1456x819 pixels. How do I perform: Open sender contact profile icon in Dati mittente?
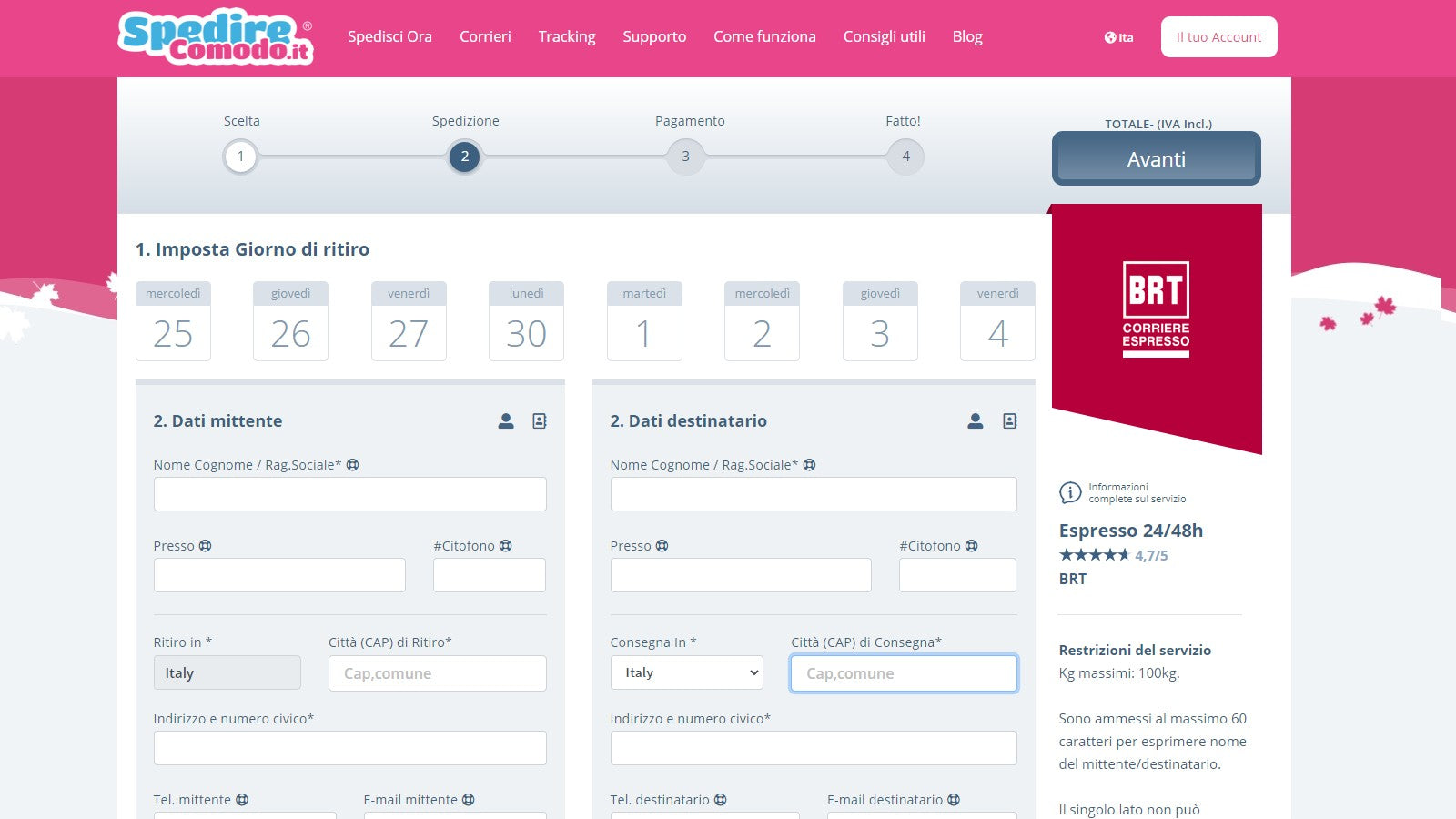(506, 420)
